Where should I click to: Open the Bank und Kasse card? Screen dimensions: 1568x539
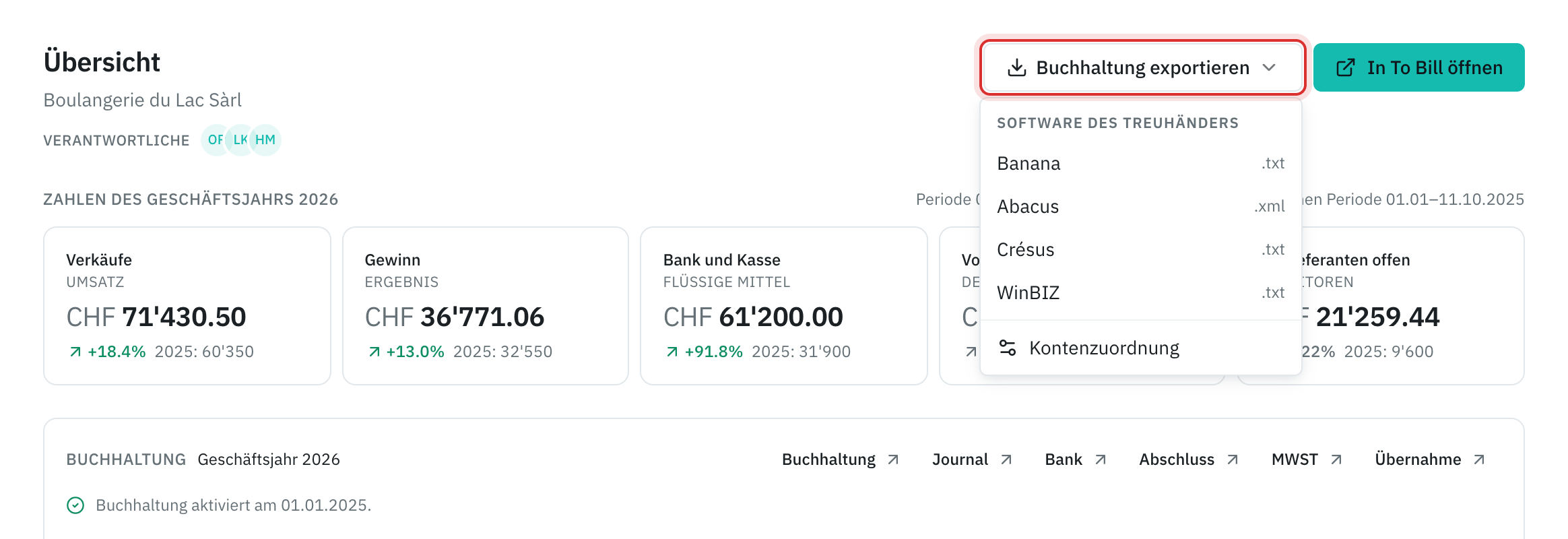(x=784, y=306)
